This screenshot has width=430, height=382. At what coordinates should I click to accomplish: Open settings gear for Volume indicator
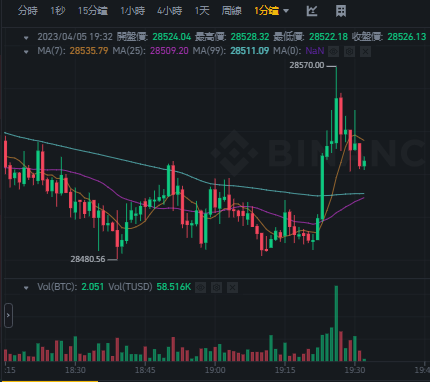click(216, 287)
